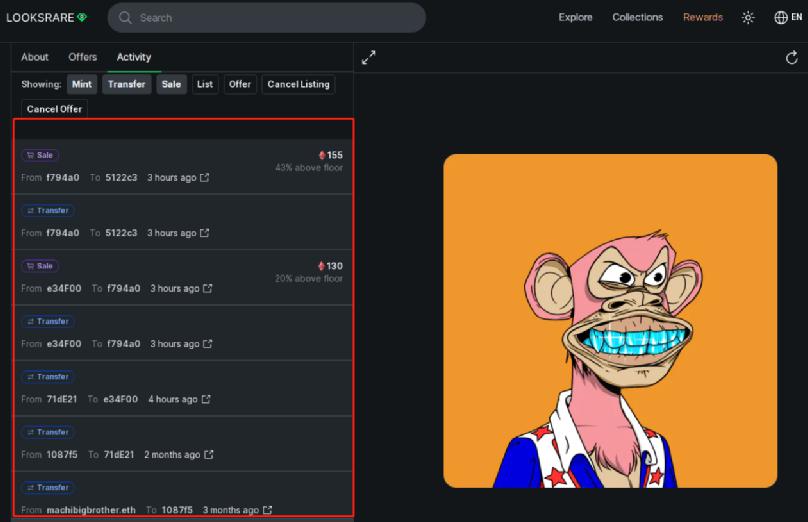Viewport: 808px width, 522px height.
Task: Toggle the Sale activity filter
Action: pos(171,85)
